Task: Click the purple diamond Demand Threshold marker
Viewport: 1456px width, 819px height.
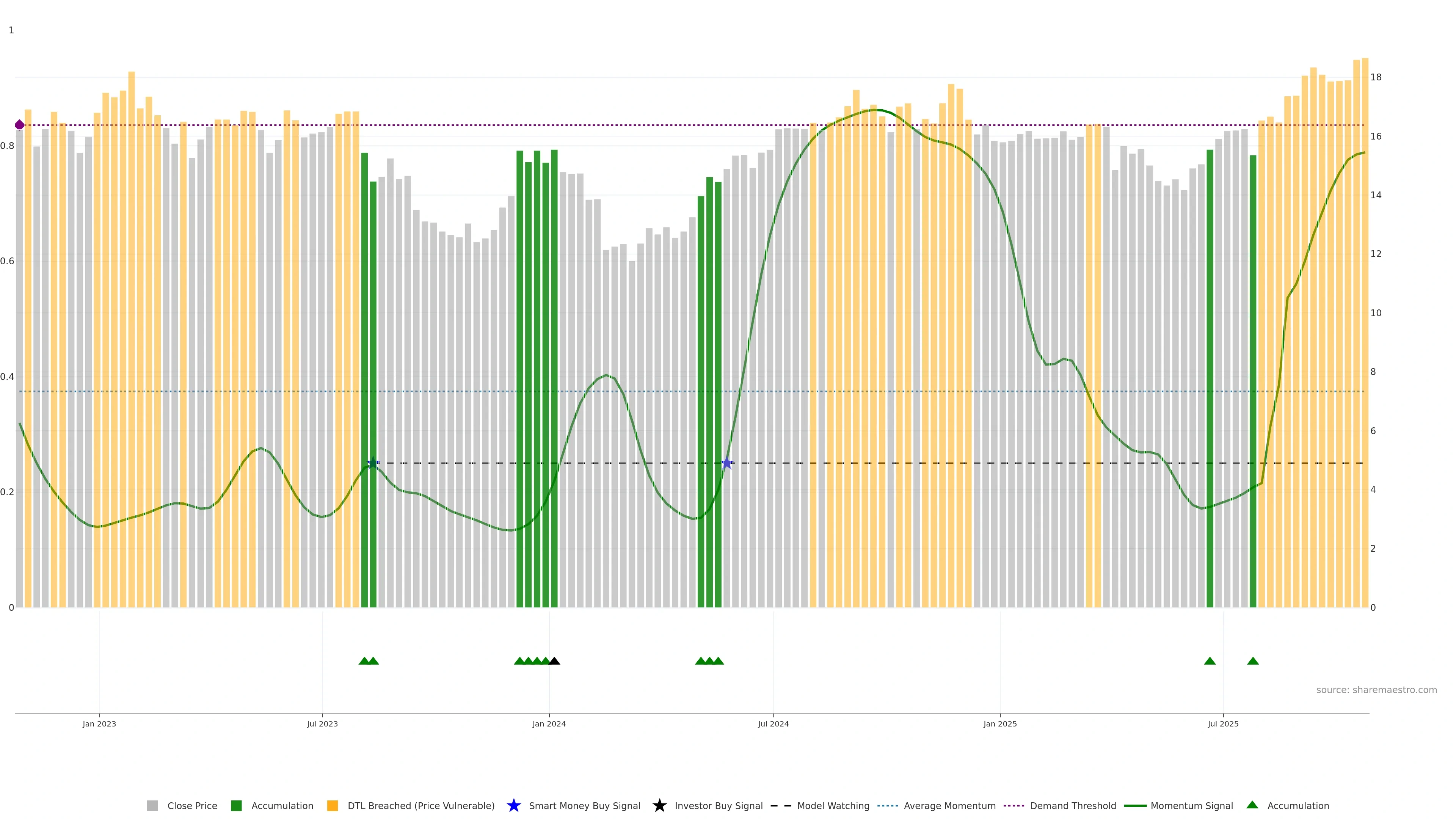Action: pyautogui.click(x=20, y=125)
